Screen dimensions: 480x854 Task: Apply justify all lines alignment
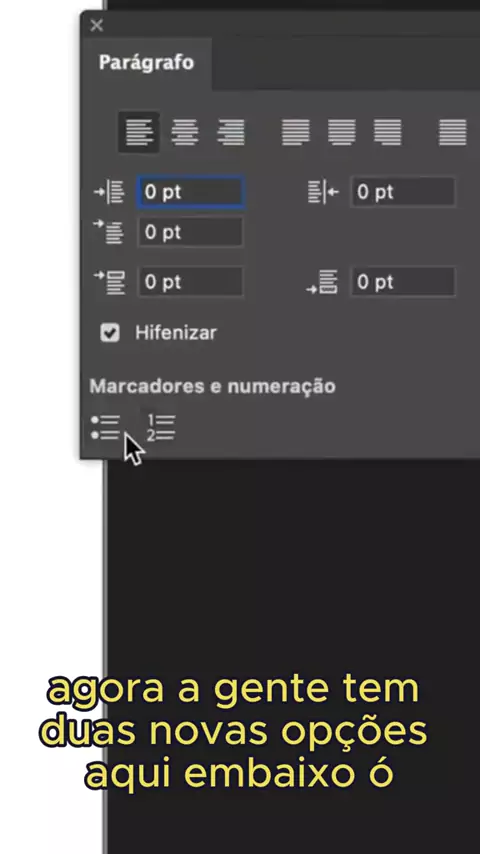[452, 132]
